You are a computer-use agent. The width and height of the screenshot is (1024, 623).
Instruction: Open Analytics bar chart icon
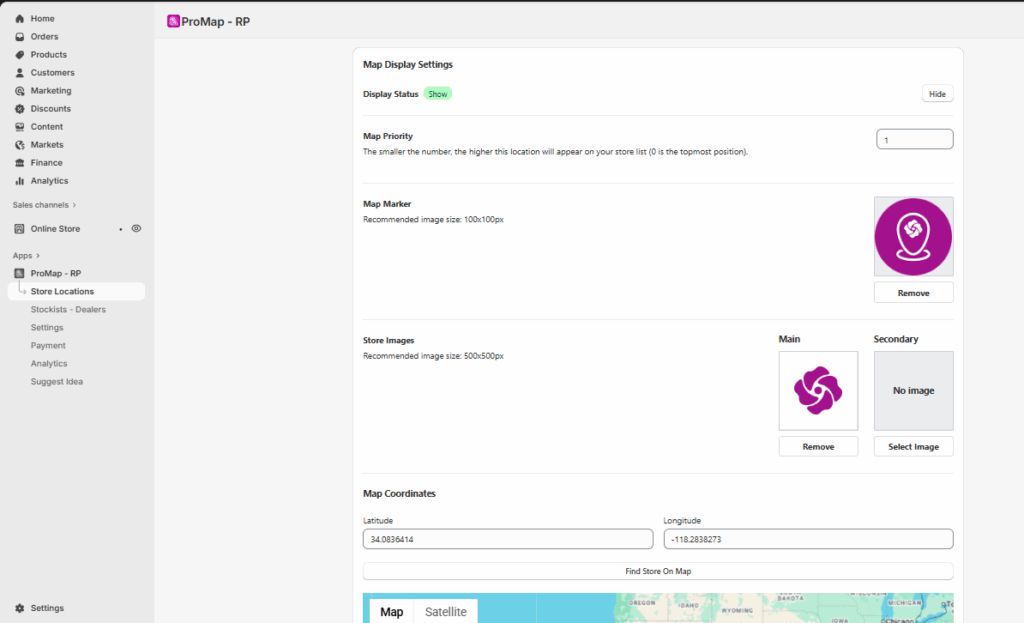tap(19, 181)
